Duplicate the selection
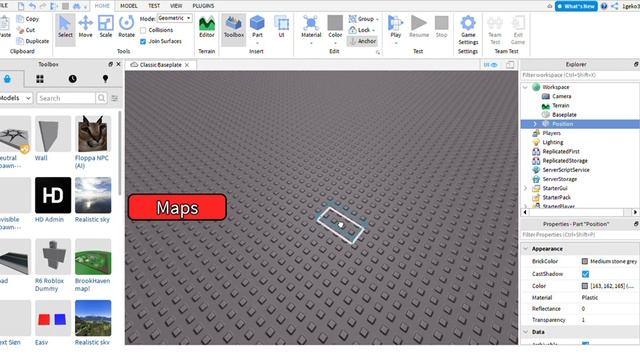 pos(33,41)
